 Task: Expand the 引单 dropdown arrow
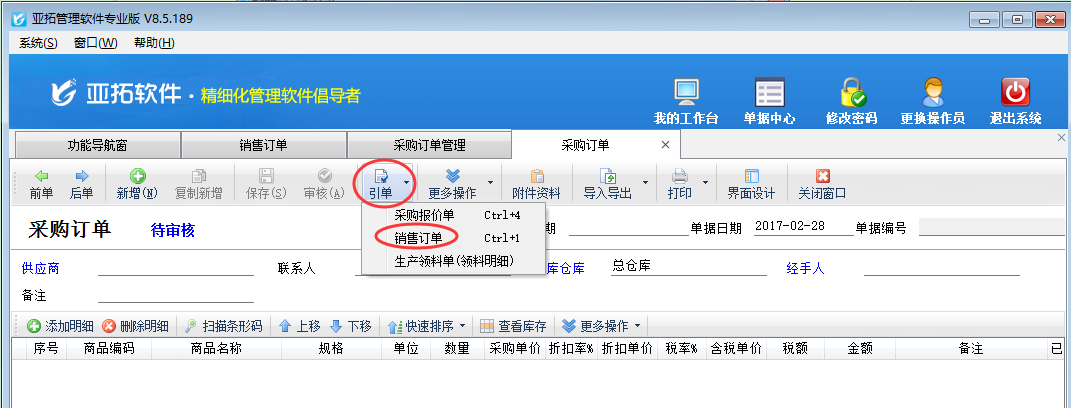coord(407,183)
